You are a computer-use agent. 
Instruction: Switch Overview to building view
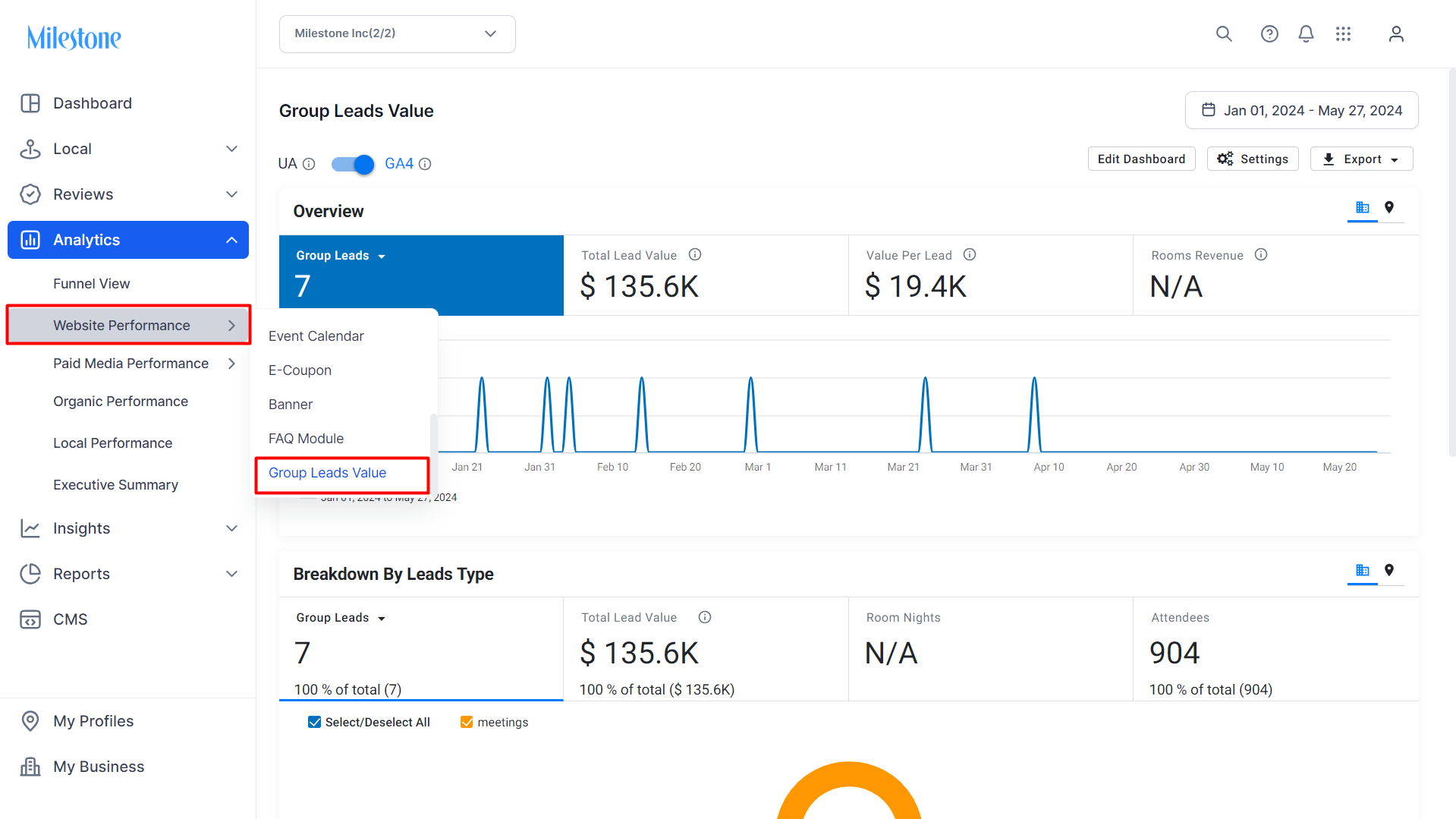[x=1363, y=207]
